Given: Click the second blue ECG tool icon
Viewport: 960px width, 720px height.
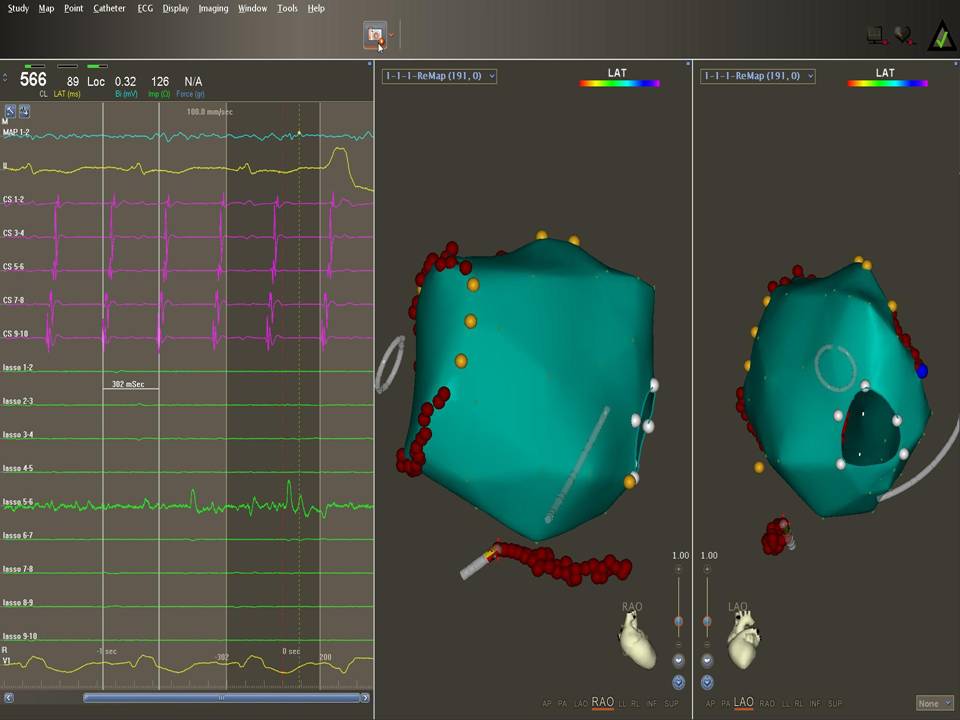Looking at the screenshot, I should coord(24,111).
